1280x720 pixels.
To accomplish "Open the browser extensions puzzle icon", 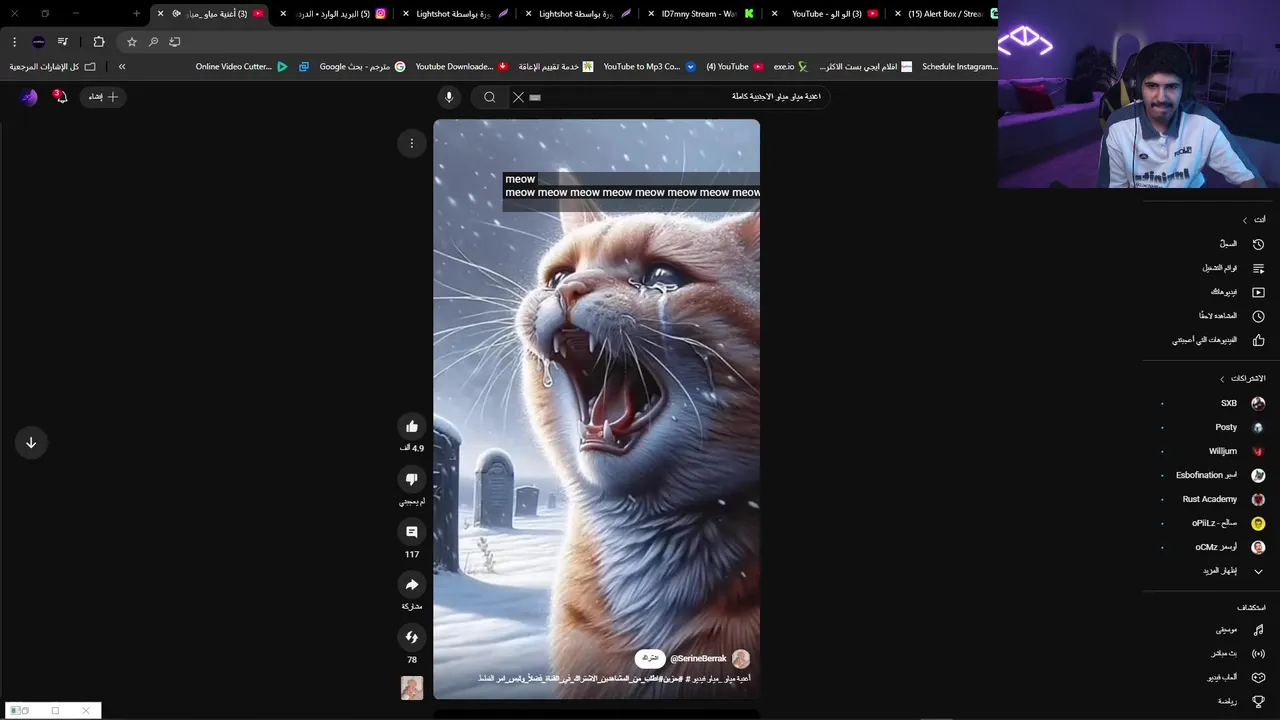I will point(99,42).
